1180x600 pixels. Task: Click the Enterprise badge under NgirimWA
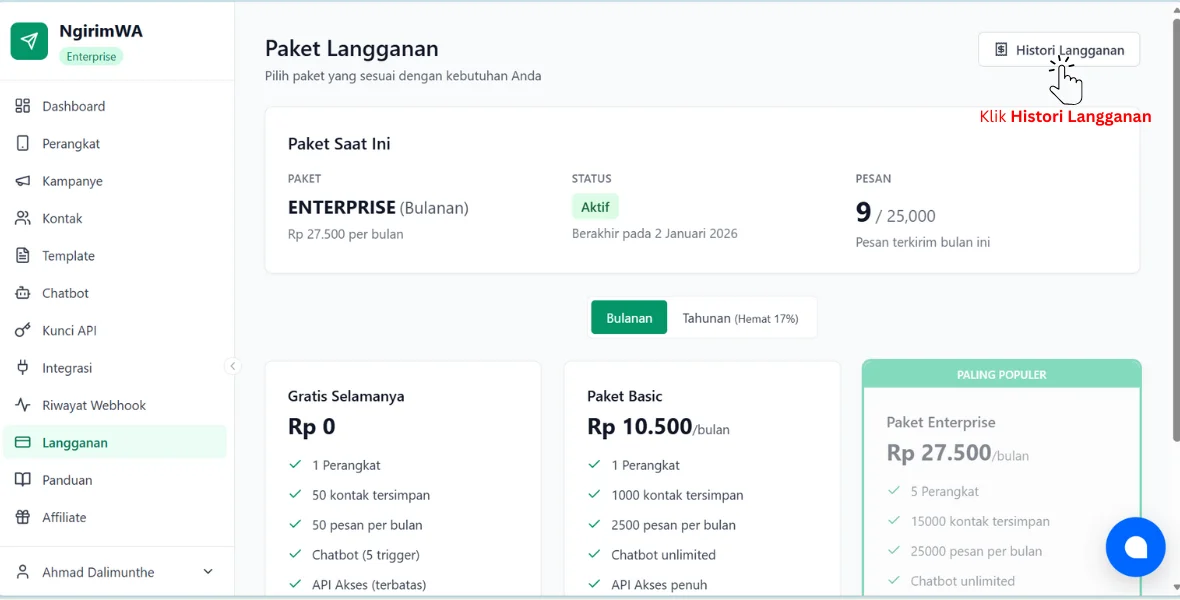pyautogui.click(x=91, y=56)
